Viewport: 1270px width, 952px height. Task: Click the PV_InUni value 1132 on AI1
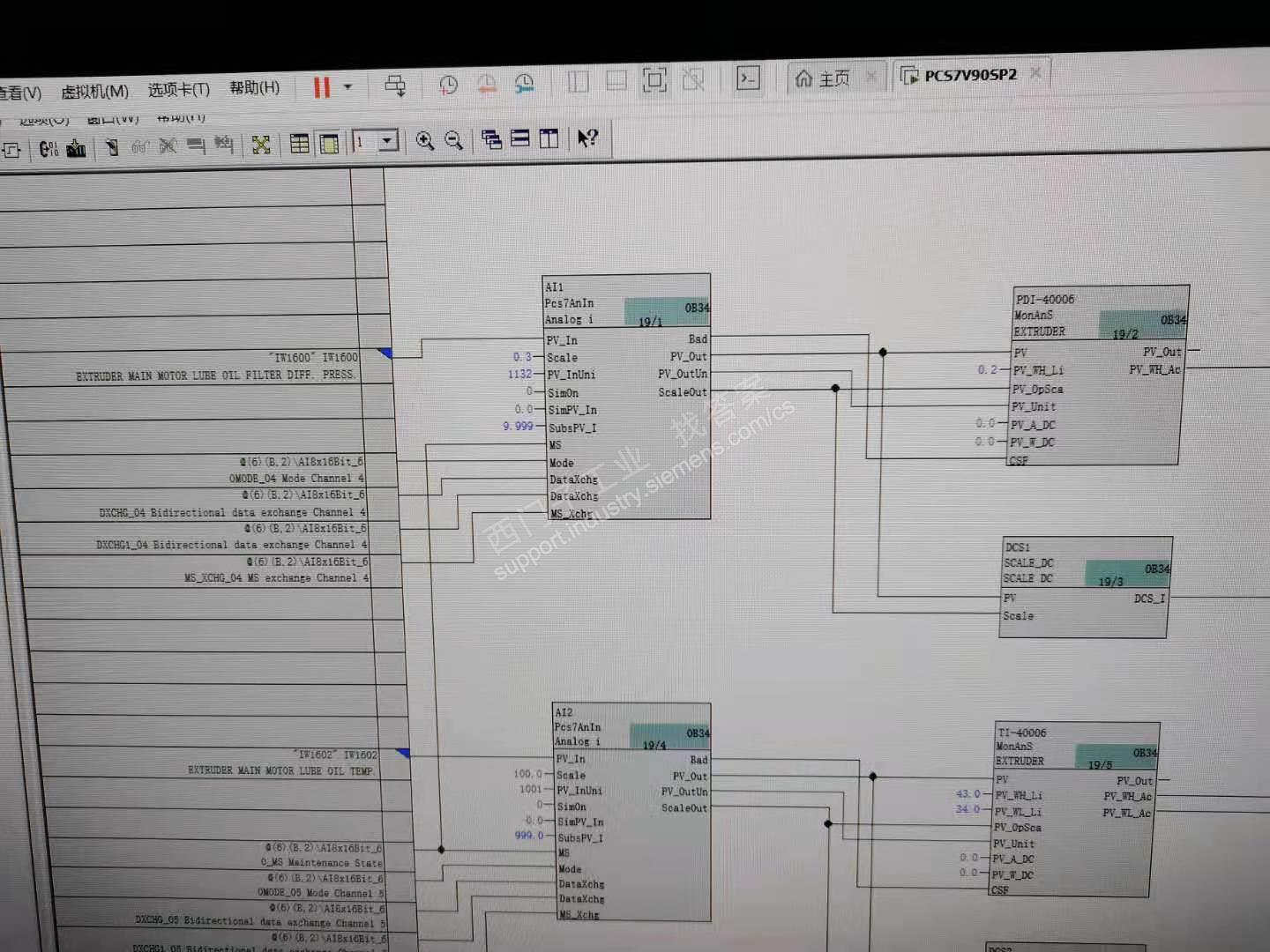tap(519, 375)
